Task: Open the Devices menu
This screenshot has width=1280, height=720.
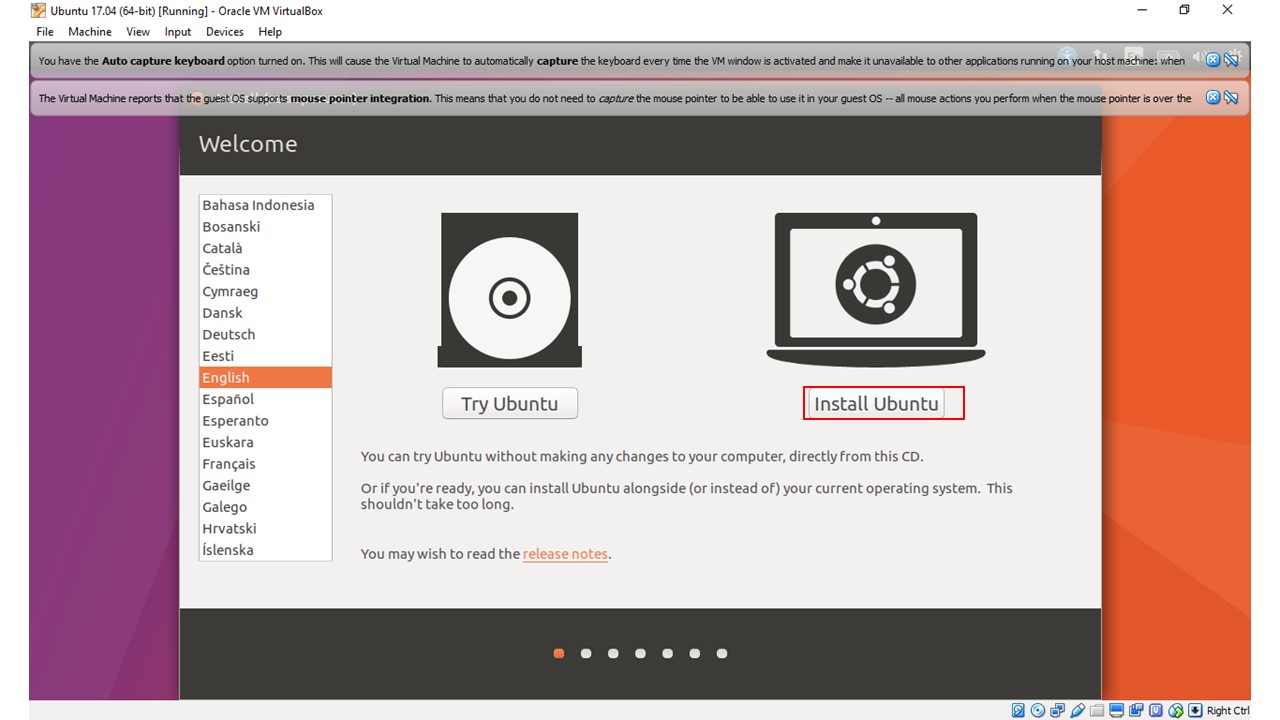Action: (x=225, y=32)
